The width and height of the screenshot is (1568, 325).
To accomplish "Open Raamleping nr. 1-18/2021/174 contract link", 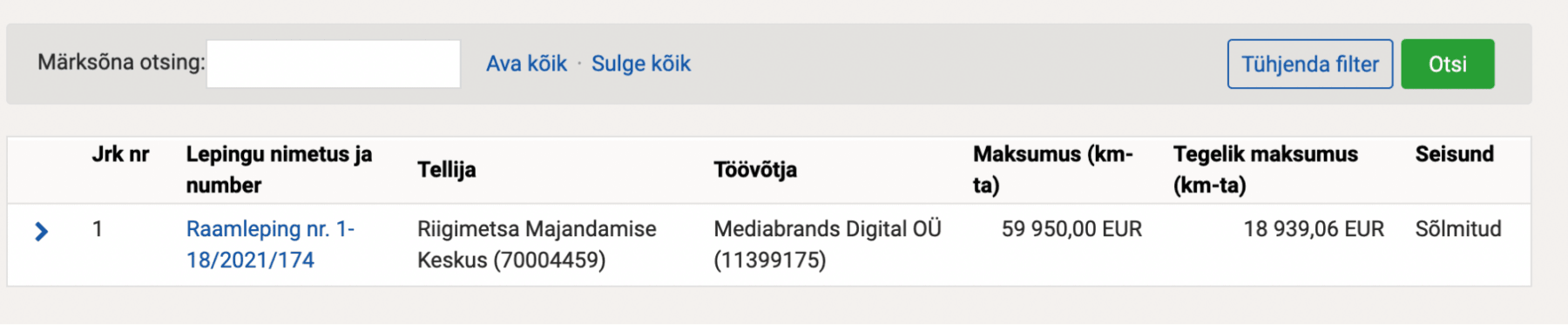I will (271, 245).
